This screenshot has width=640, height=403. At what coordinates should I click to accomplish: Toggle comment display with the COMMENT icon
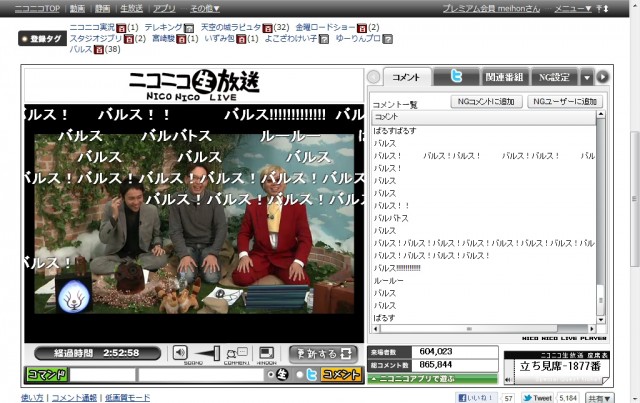[x=237, y=353]
